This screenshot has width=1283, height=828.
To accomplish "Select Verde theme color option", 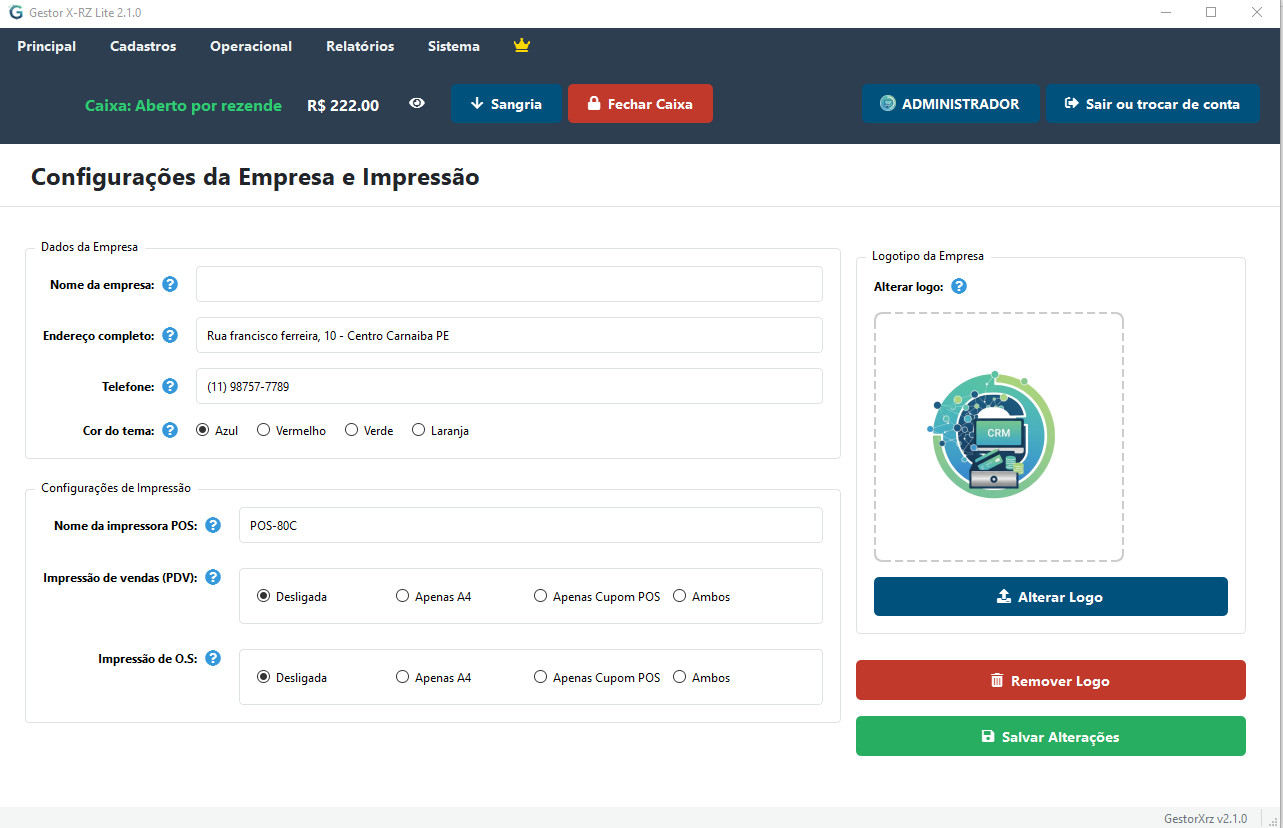I will (x=352, y=430).
